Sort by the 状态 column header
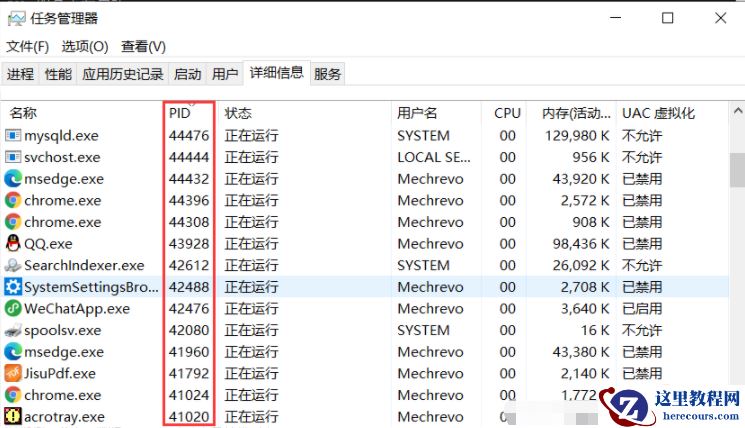Viewport: 745px width, 428px height. pyautogui.click(x=238, y=113)
